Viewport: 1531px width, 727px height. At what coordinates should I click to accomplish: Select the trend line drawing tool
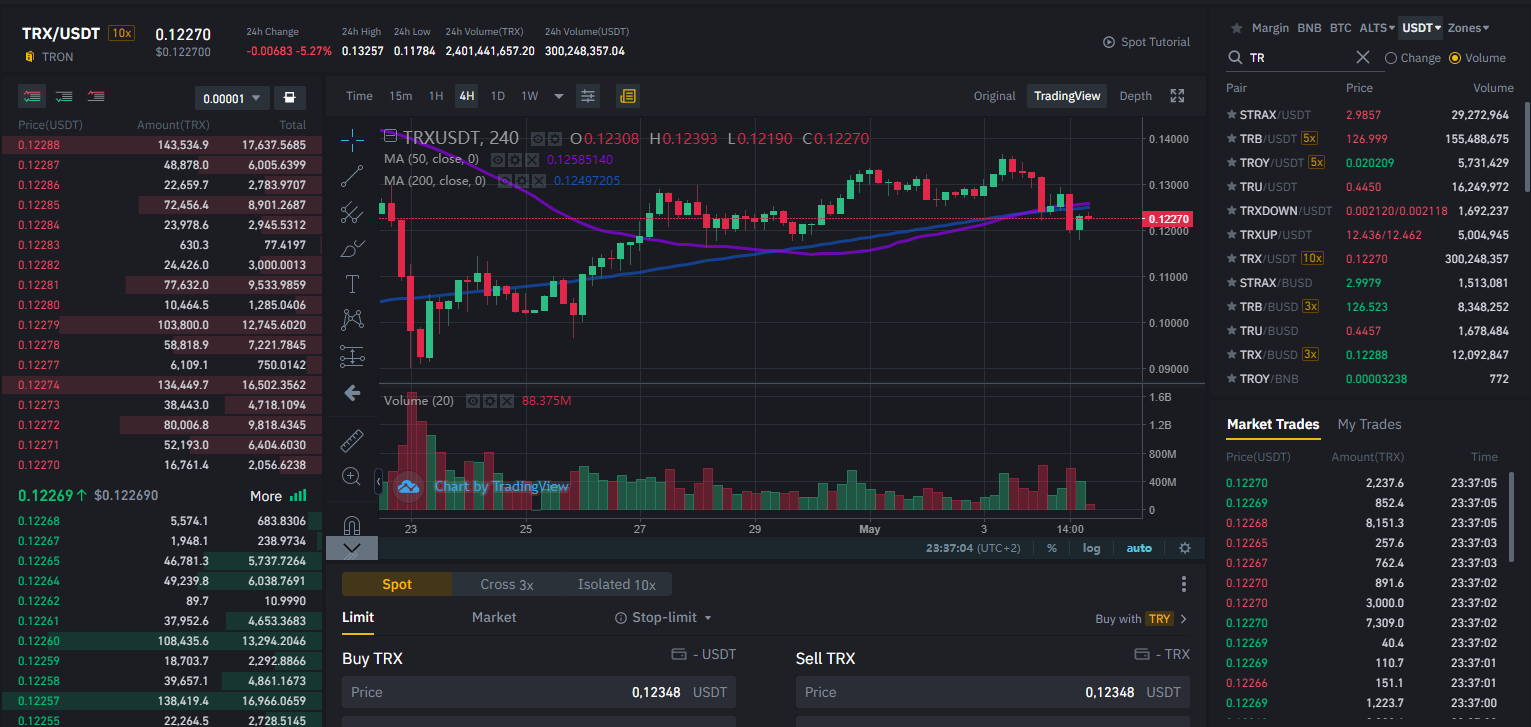(352, 176)
